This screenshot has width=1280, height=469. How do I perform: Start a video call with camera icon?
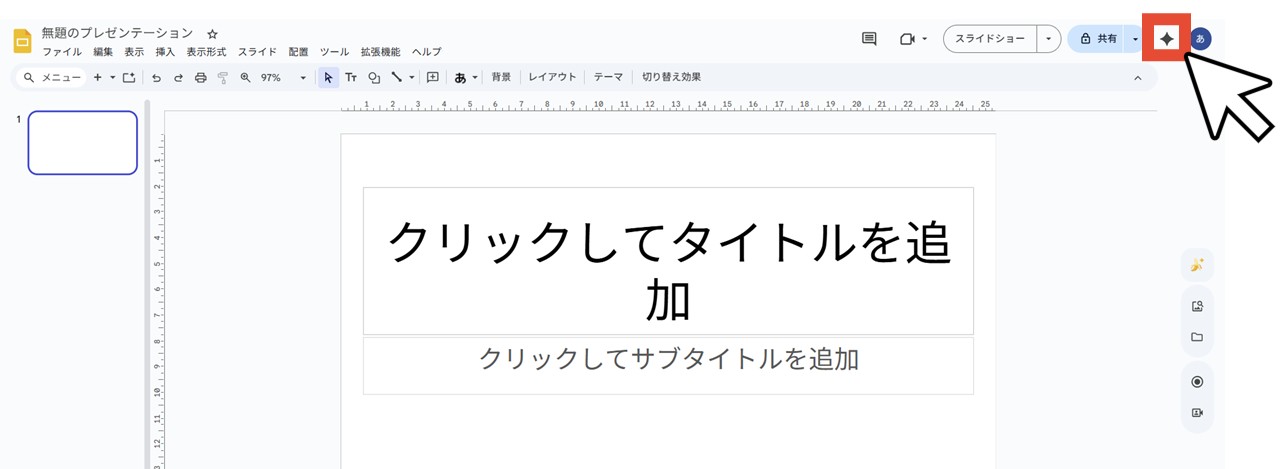pos(907,39)
